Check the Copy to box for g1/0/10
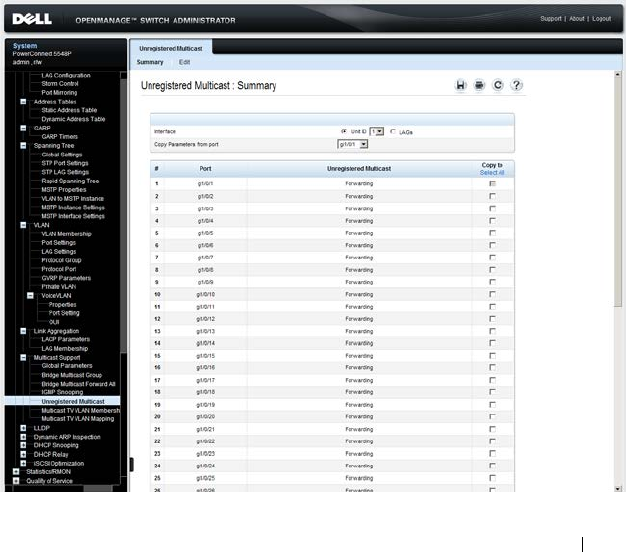Viewport: 641px width, 552px height. tap(493, 294)
